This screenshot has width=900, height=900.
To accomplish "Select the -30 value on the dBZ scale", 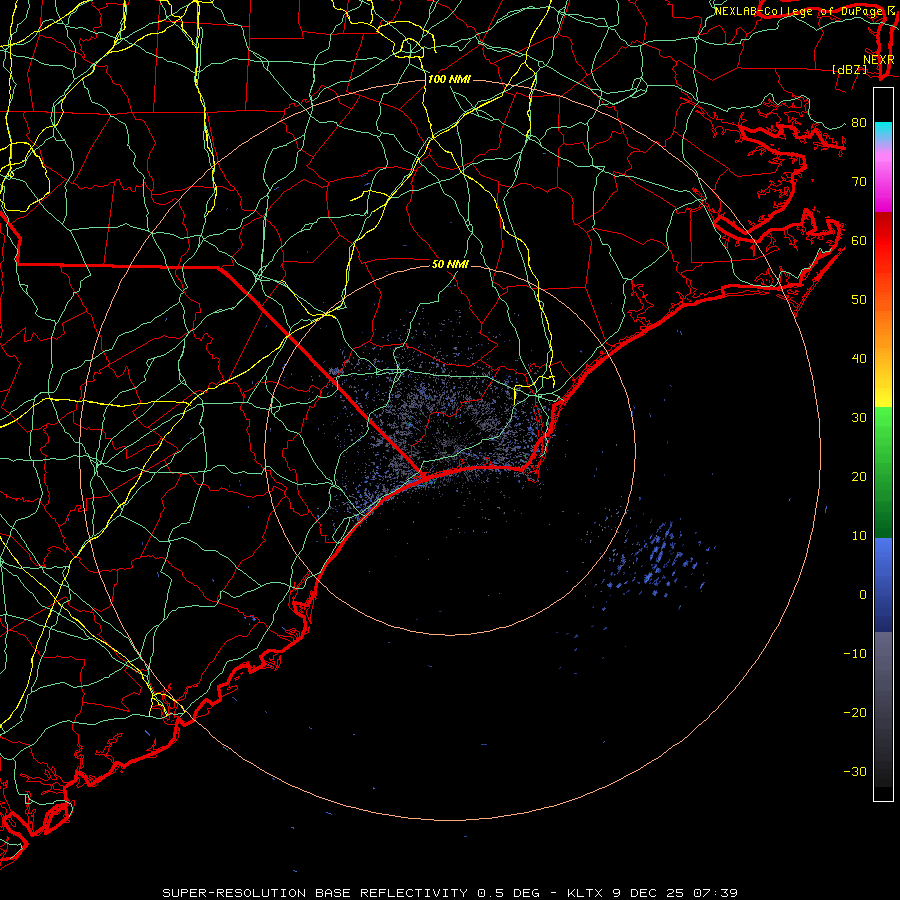I will pos(855,771).
